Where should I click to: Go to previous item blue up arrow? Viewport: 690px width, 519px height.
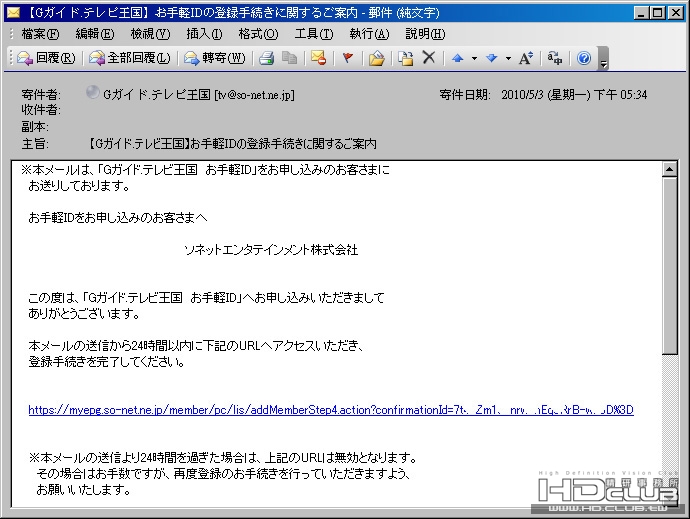tap(458, 58)
